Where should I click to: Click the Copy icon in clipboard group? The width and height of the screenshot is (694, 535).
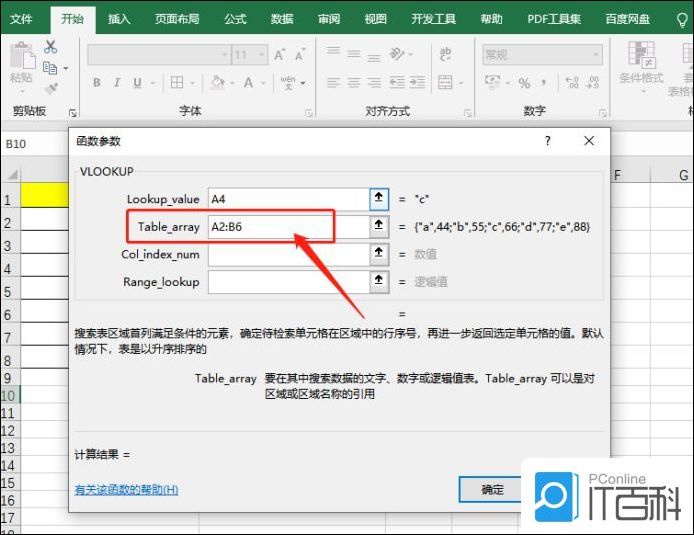coord(50,68)
